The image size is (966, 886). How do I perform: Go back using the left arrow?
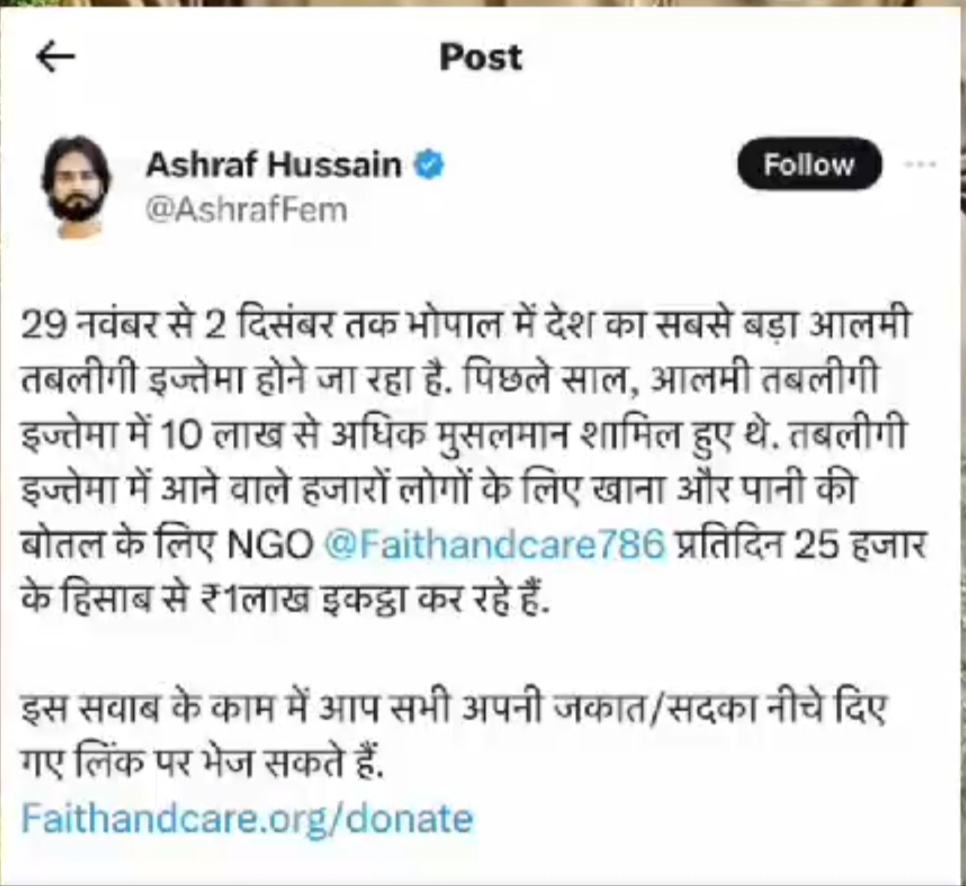tap(55, 57)
